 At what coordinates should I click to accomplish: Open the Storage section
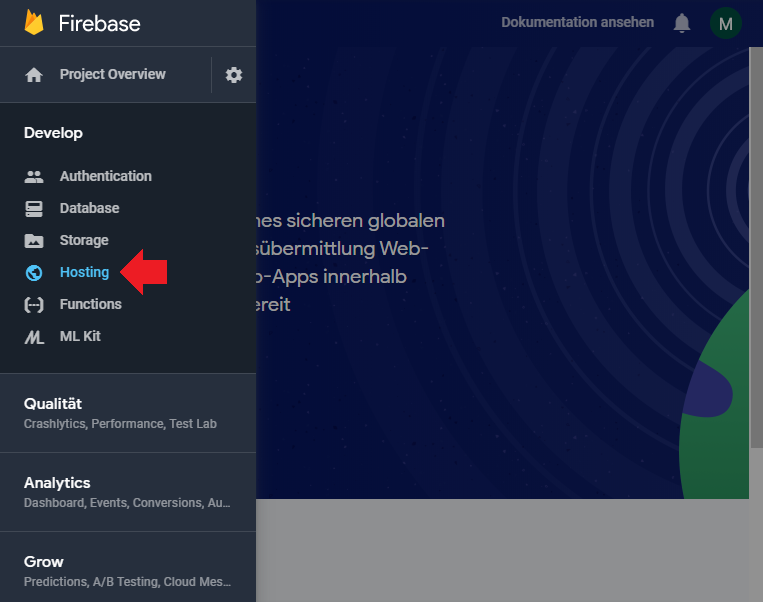[84, 240]
